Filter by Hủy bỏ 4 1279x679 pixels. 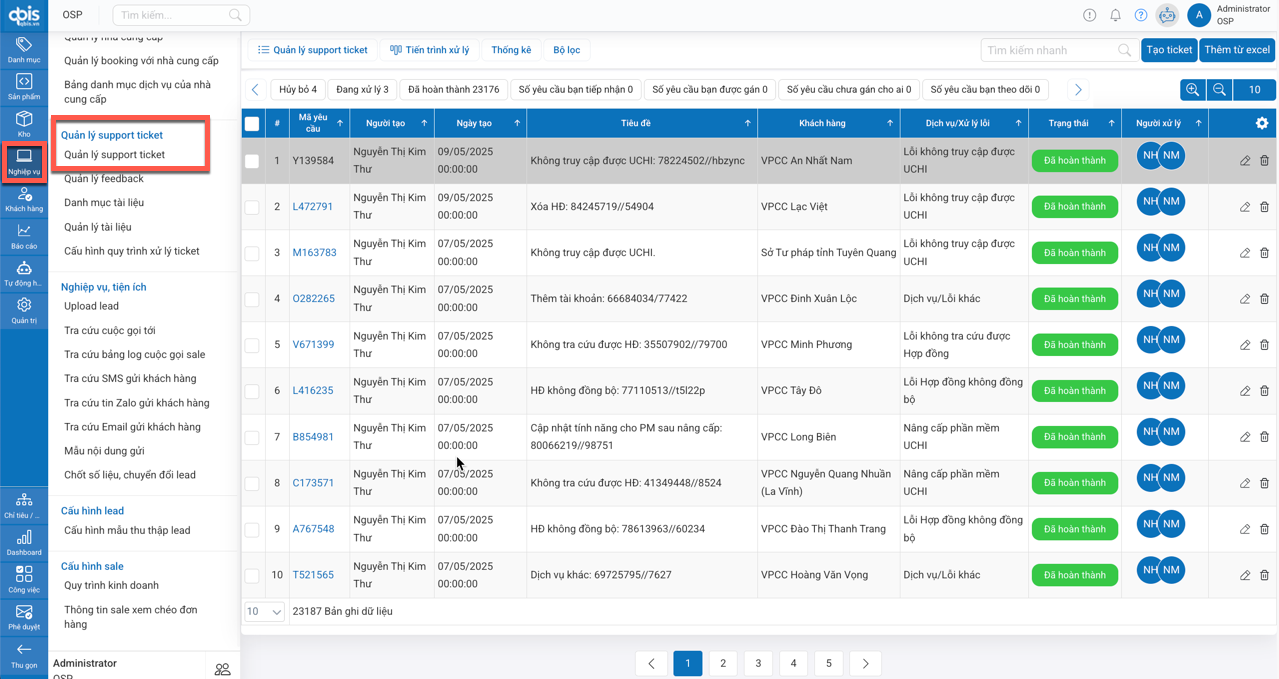pos(298,90)
